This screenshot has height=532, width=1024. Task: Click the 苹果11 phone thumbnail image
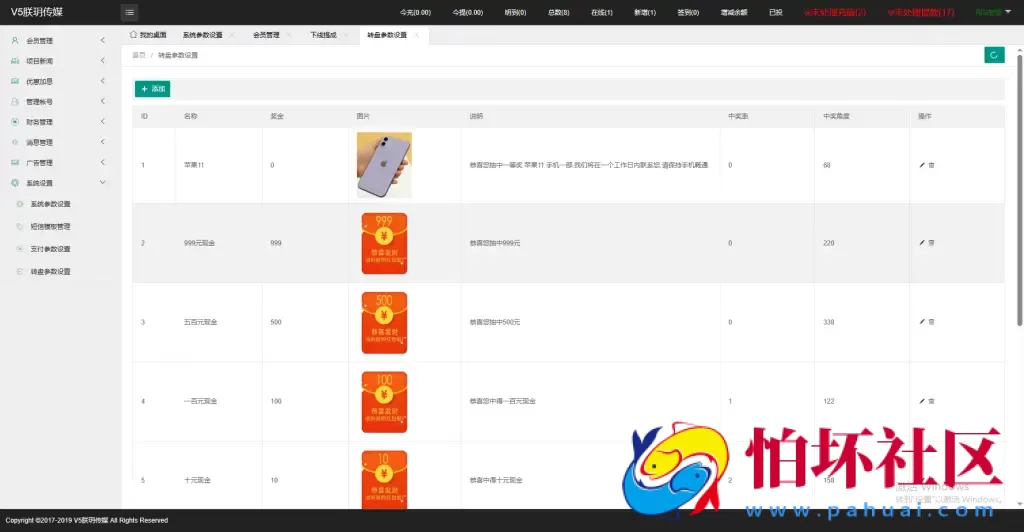(x=384, y=165)
